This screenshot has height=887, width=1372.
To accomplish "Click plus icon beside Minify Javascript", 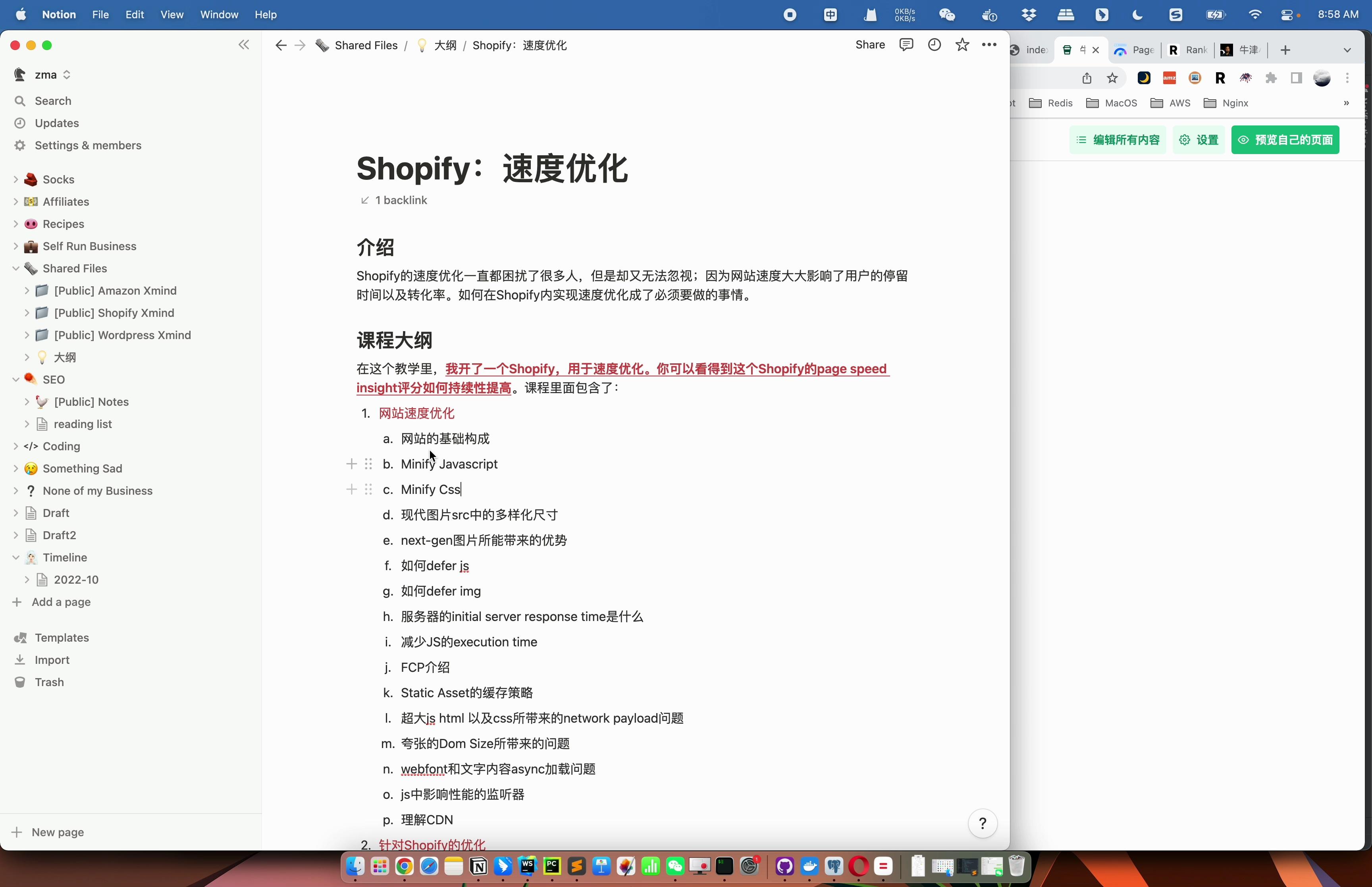I will (351, 464).
